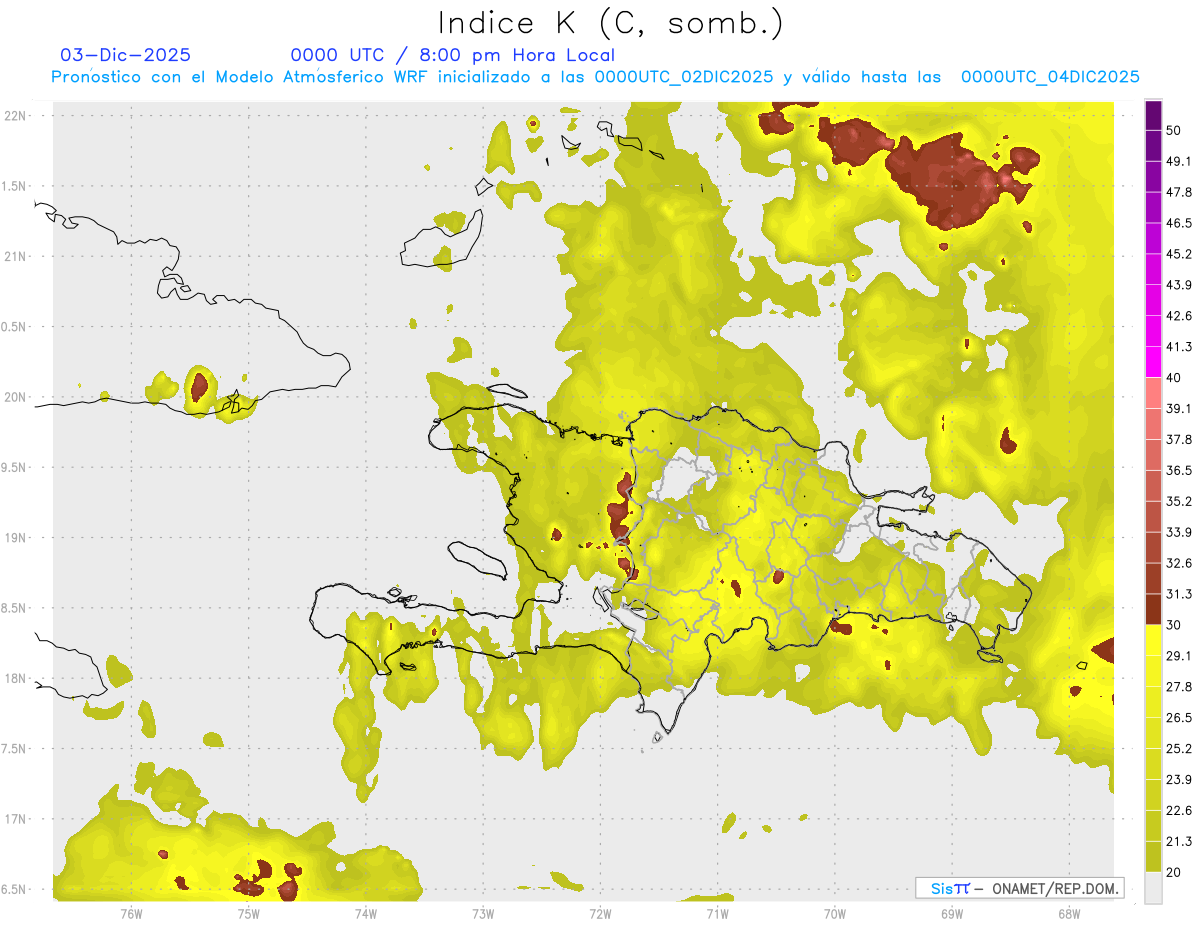The width and height of the screenshot is (1200, 927).
Task: Click legend value '40'
Action: coord(1174,378)
